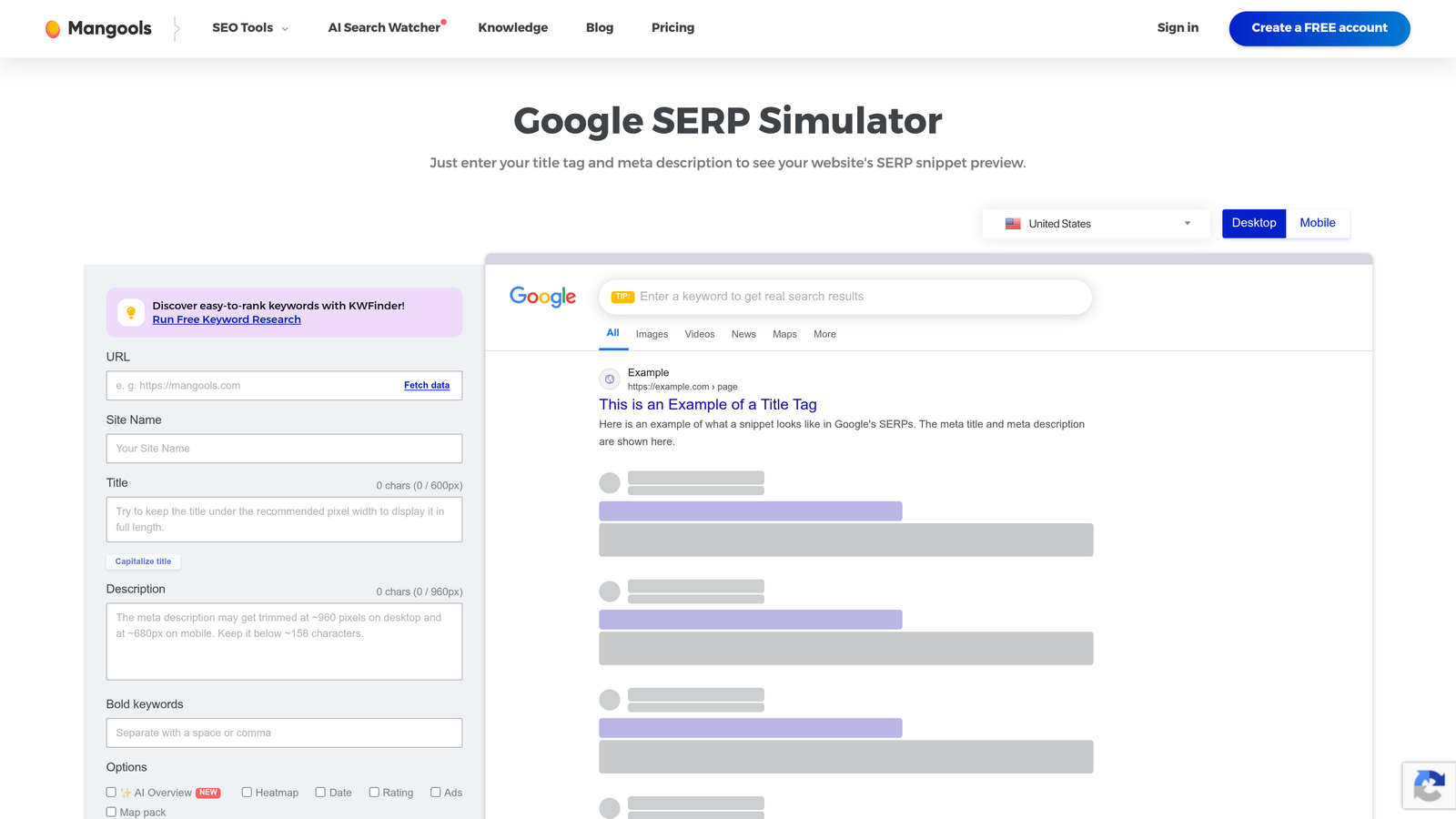Focus the Description text area
1456x819 pixels.
click(284, 642)
